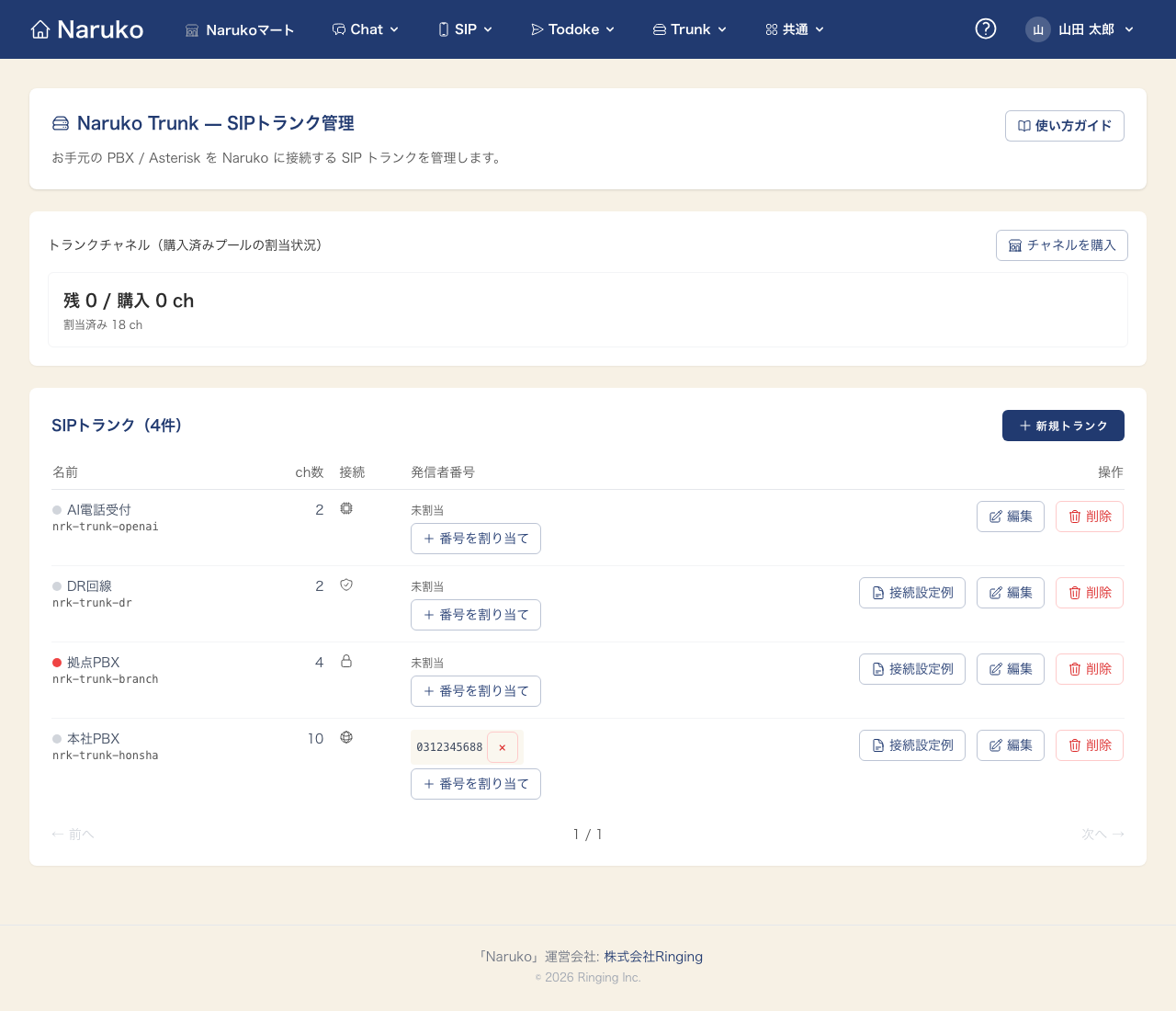Click the shield connection icon in DR回線 row
1176x1011 pixels.
point(346,585)
